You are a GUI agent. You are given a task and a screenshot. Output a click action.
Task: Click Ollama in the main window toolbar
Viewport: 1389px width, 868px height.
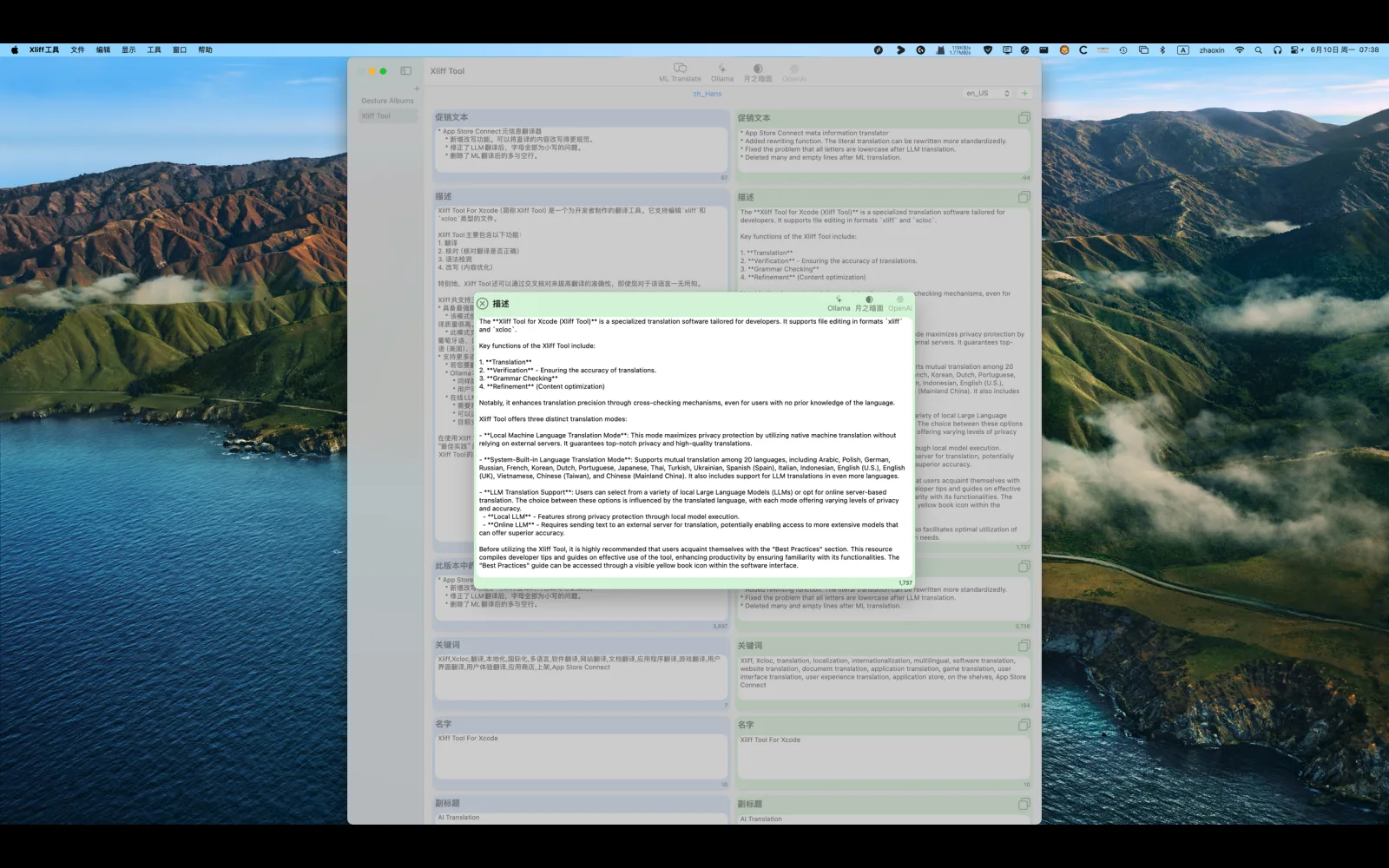coord(722,73)
